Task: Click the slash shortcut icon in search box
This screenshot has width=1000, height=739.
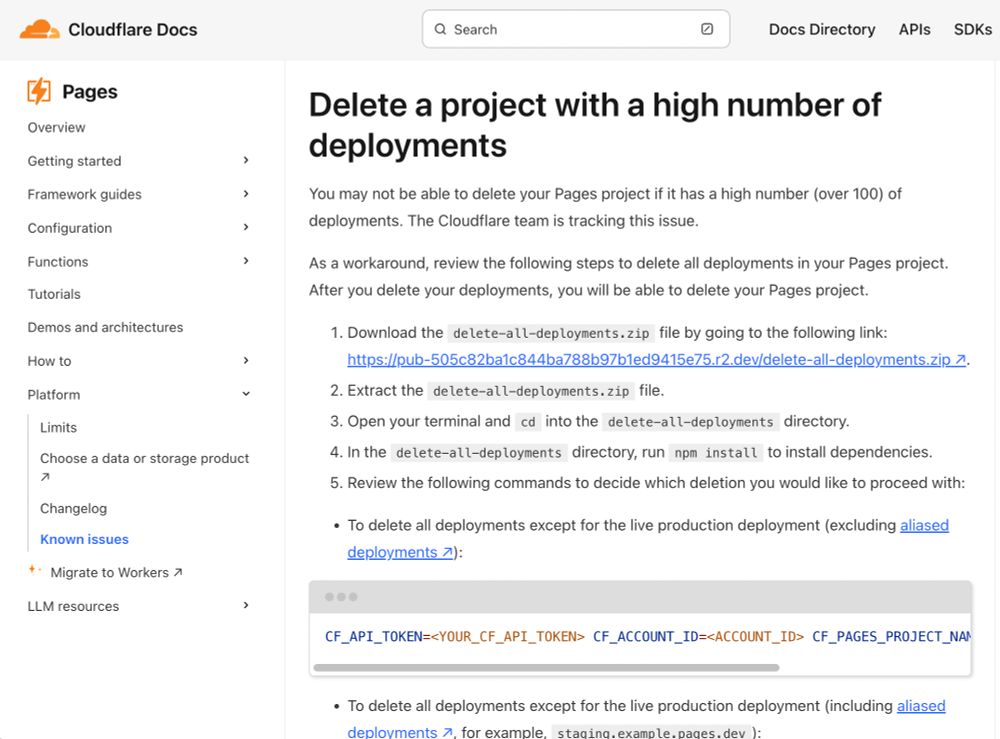Action: click(x=707, y=29)
